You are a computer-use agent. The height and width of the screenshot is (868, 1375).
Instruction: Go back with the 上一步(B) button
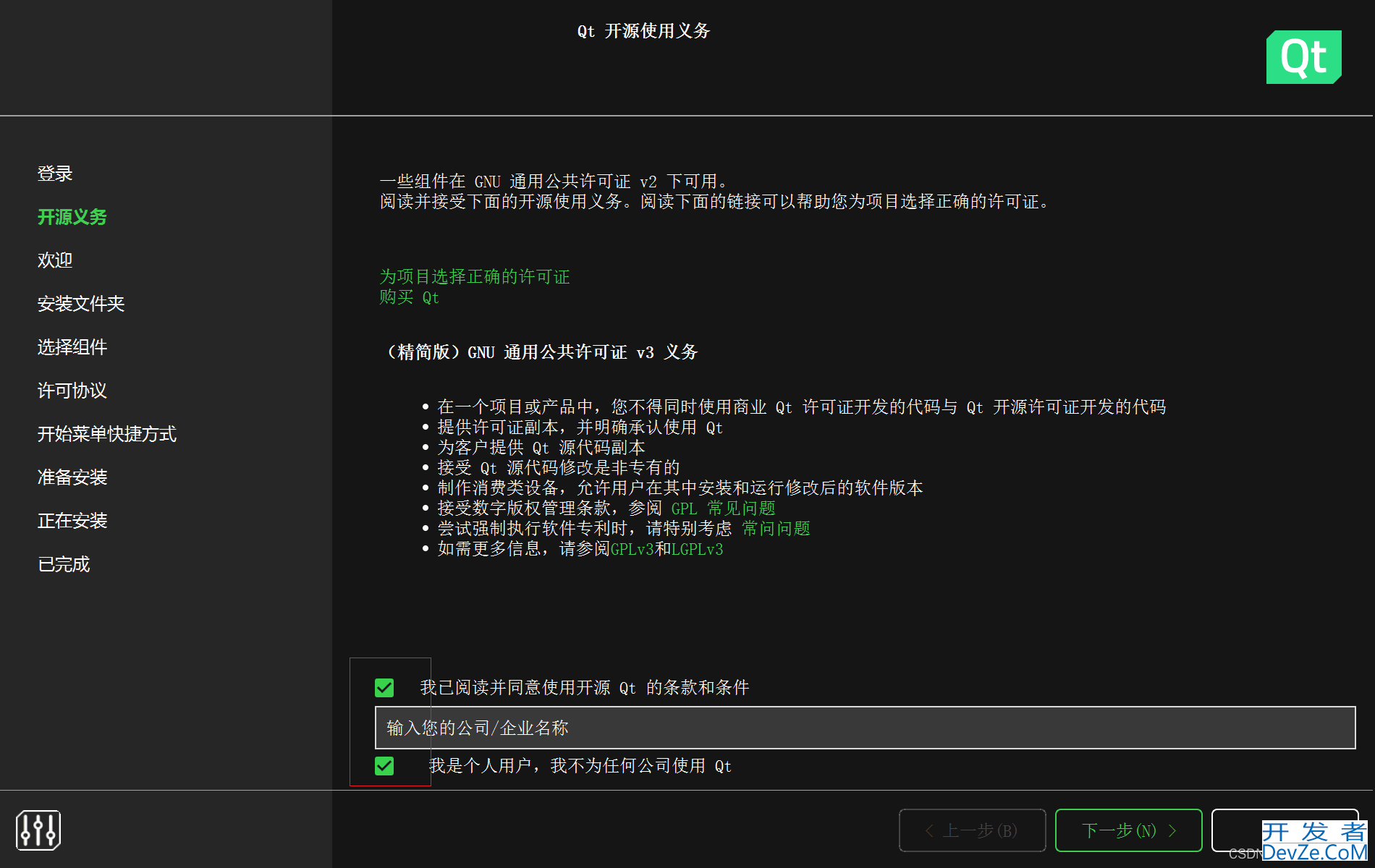point(973,830)
